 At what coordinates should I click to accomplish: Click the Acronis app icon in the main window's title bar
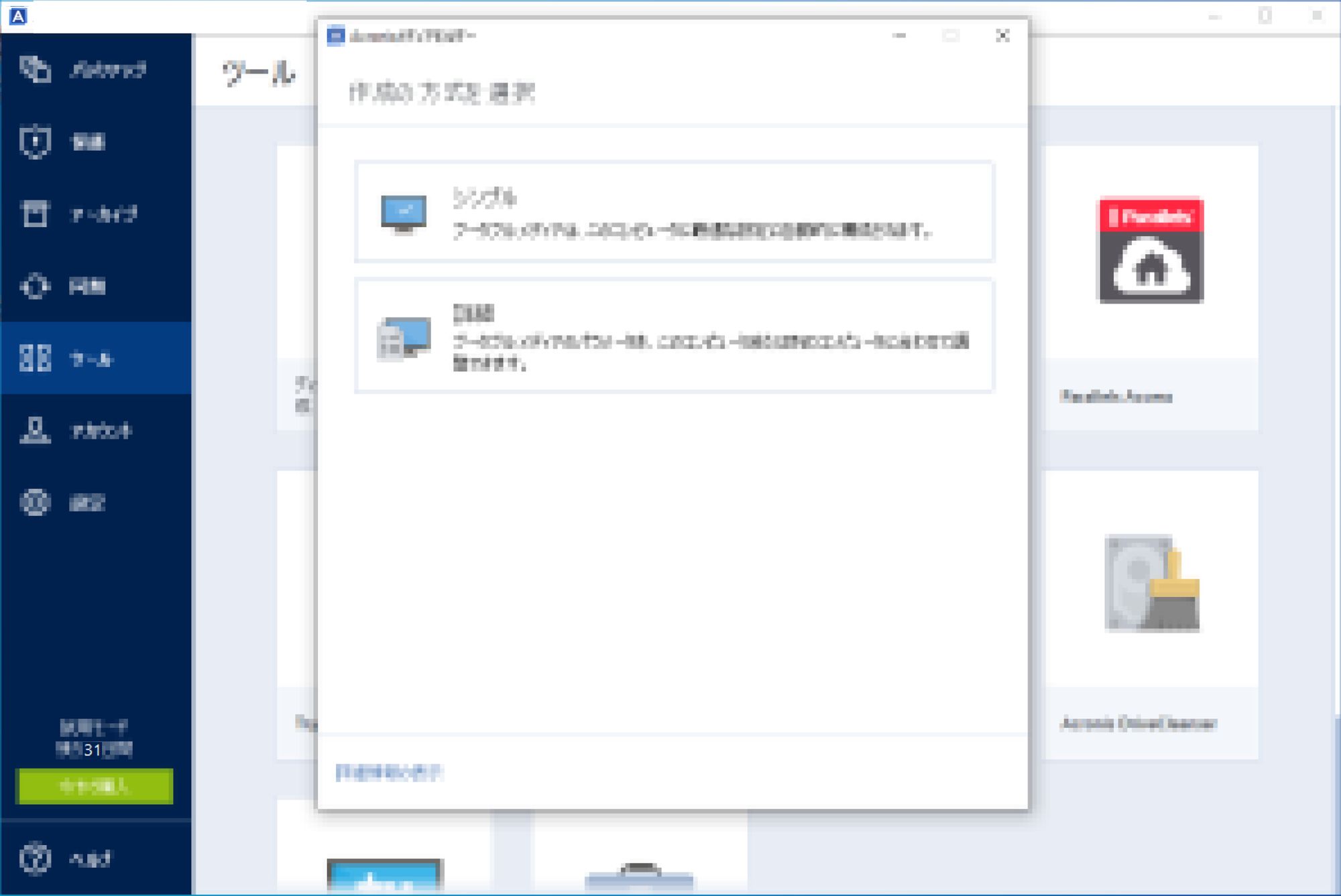coord(18,16)
